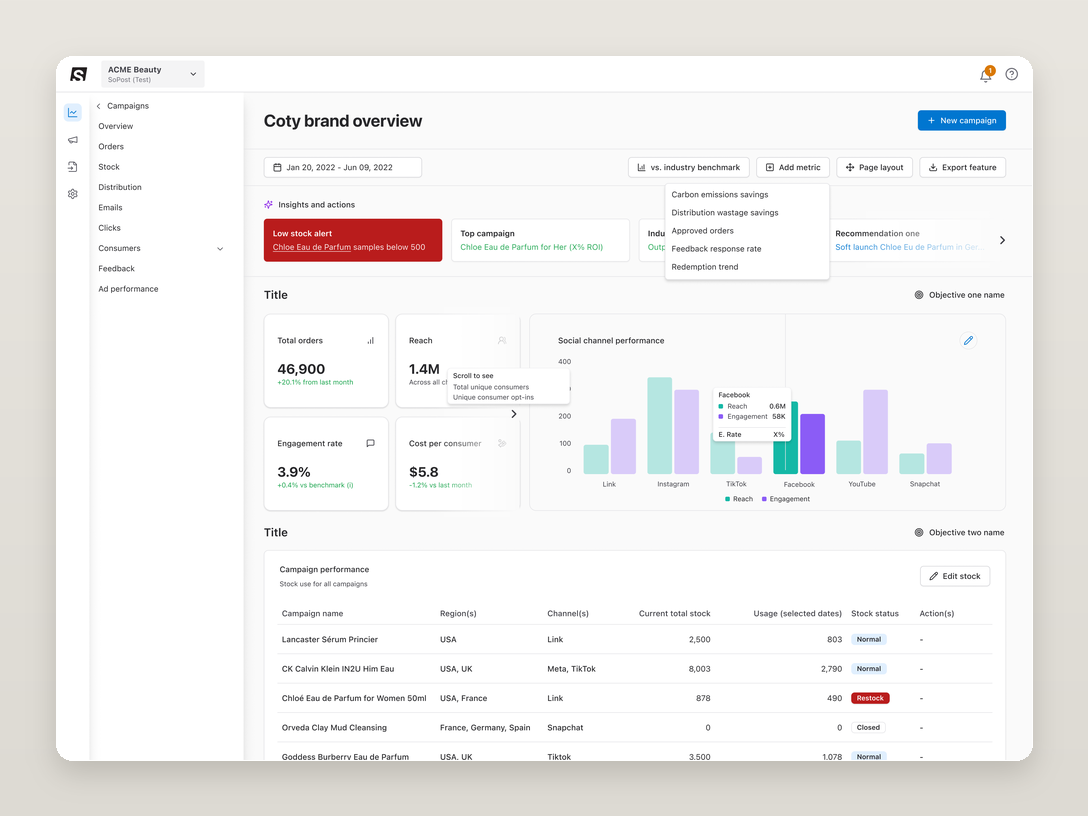The height and width of the screenshot is (816, 1088).
Task: Click the Export feature button
Action: click(962, 167)
